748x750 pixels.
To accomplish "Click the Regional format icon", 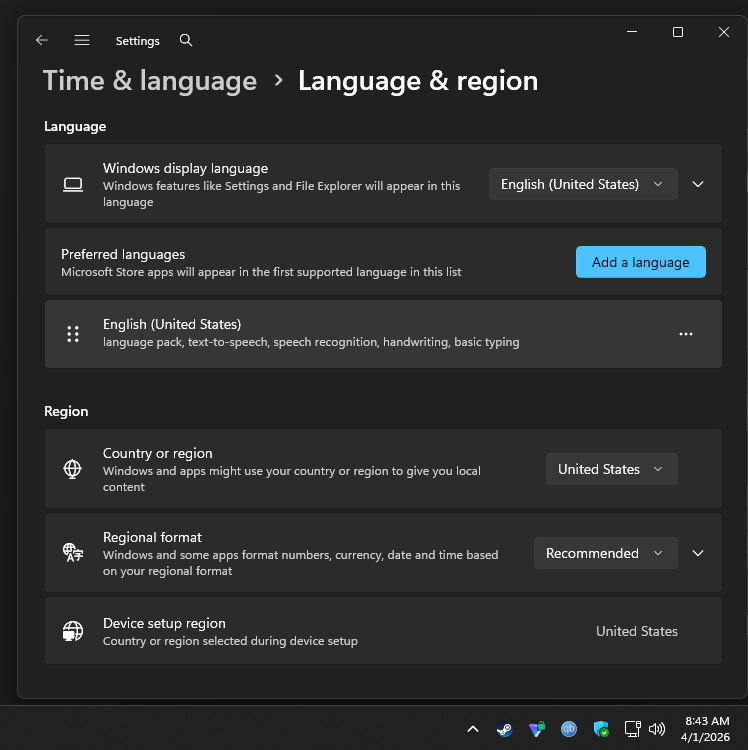I will pos(73,553).
